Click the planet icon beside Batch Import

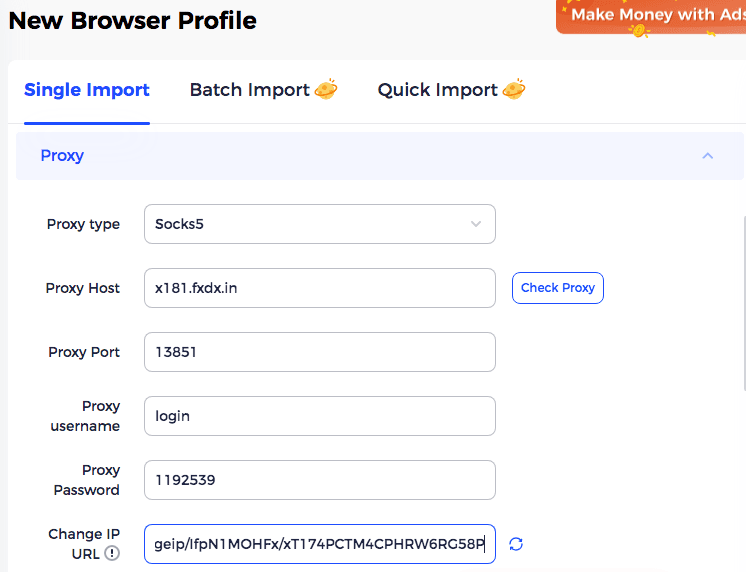click(x=326, y=89)
